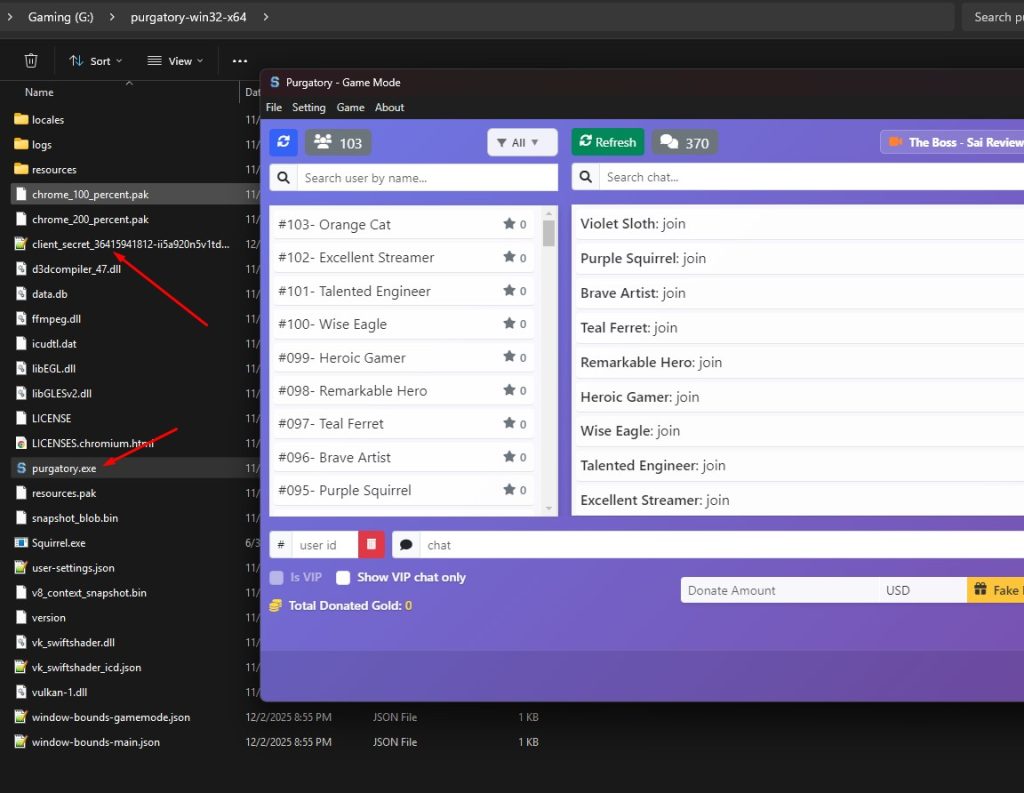Image resolution: width=1024 pixels, height=793 pixels.
Task: Open the Setting menu
Action: tap(308, 107)
